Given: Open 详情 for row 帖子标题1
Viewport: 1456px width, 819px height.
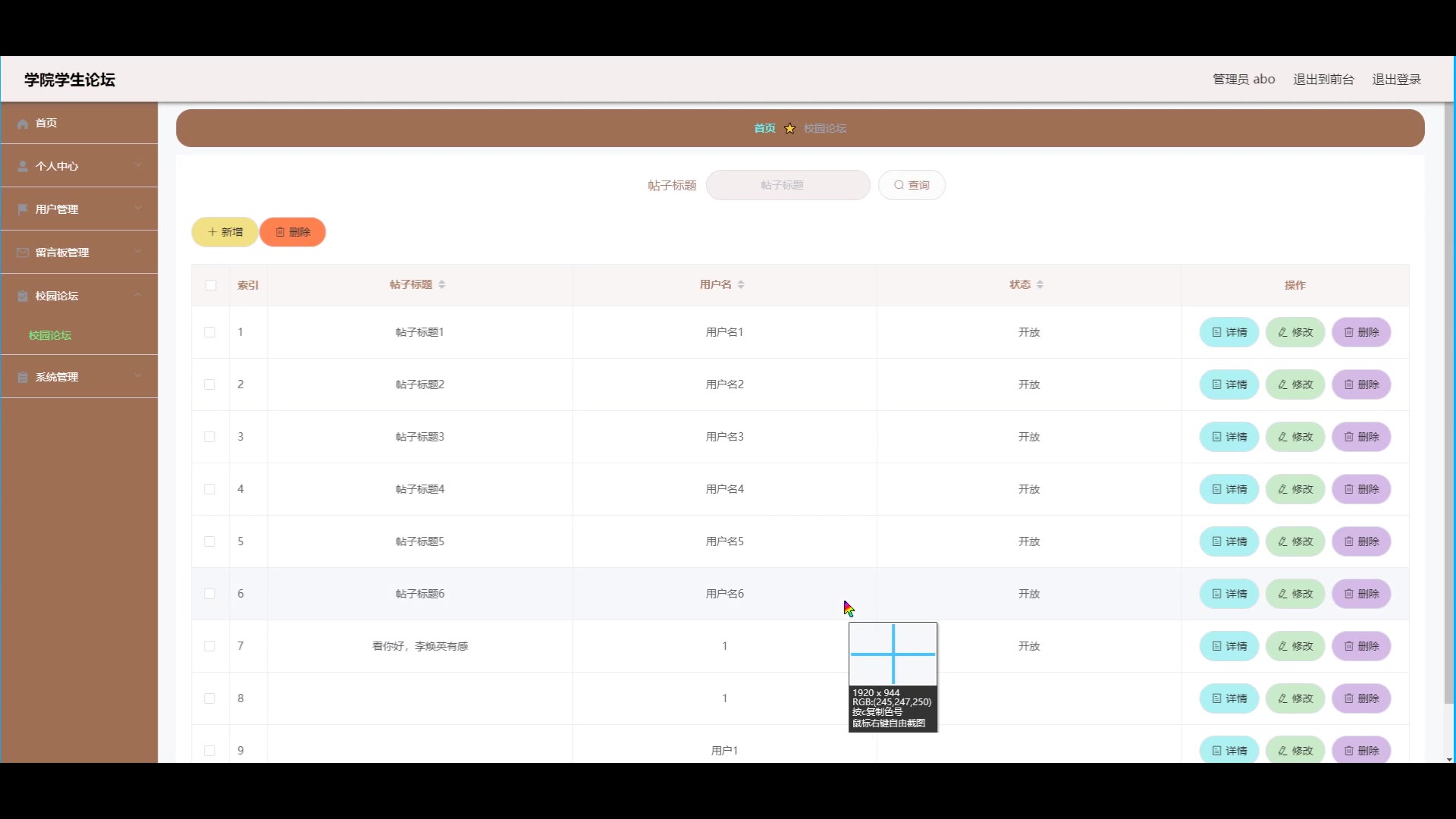Looking at the screenshot, I should (x=1228, y=332).
